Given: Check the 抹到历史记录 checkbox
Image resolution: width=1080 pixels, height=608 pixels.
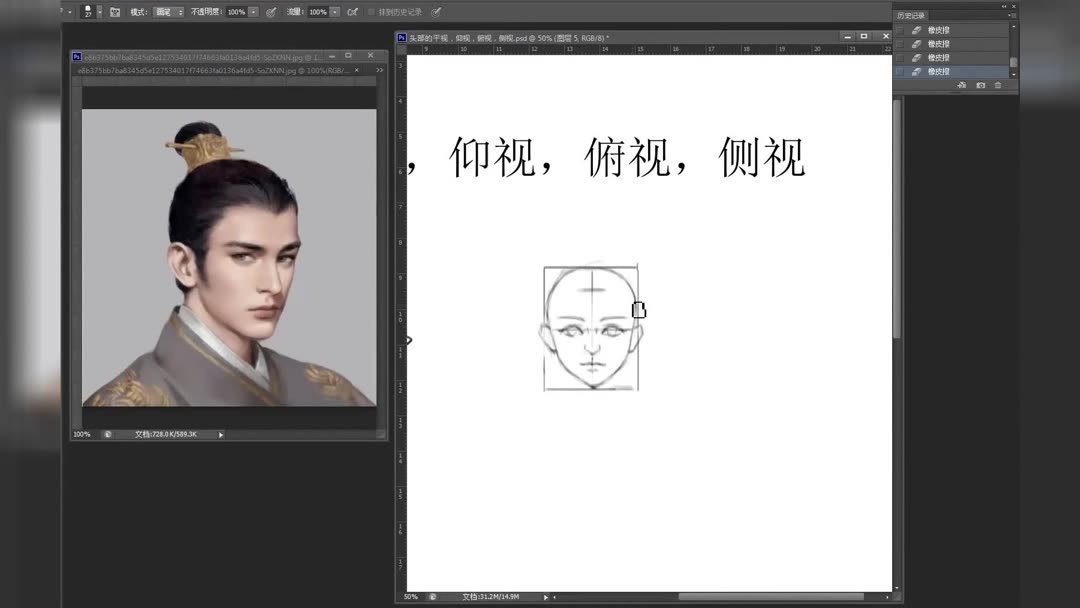Looking at the screenshot, I should tap(372, 11).
